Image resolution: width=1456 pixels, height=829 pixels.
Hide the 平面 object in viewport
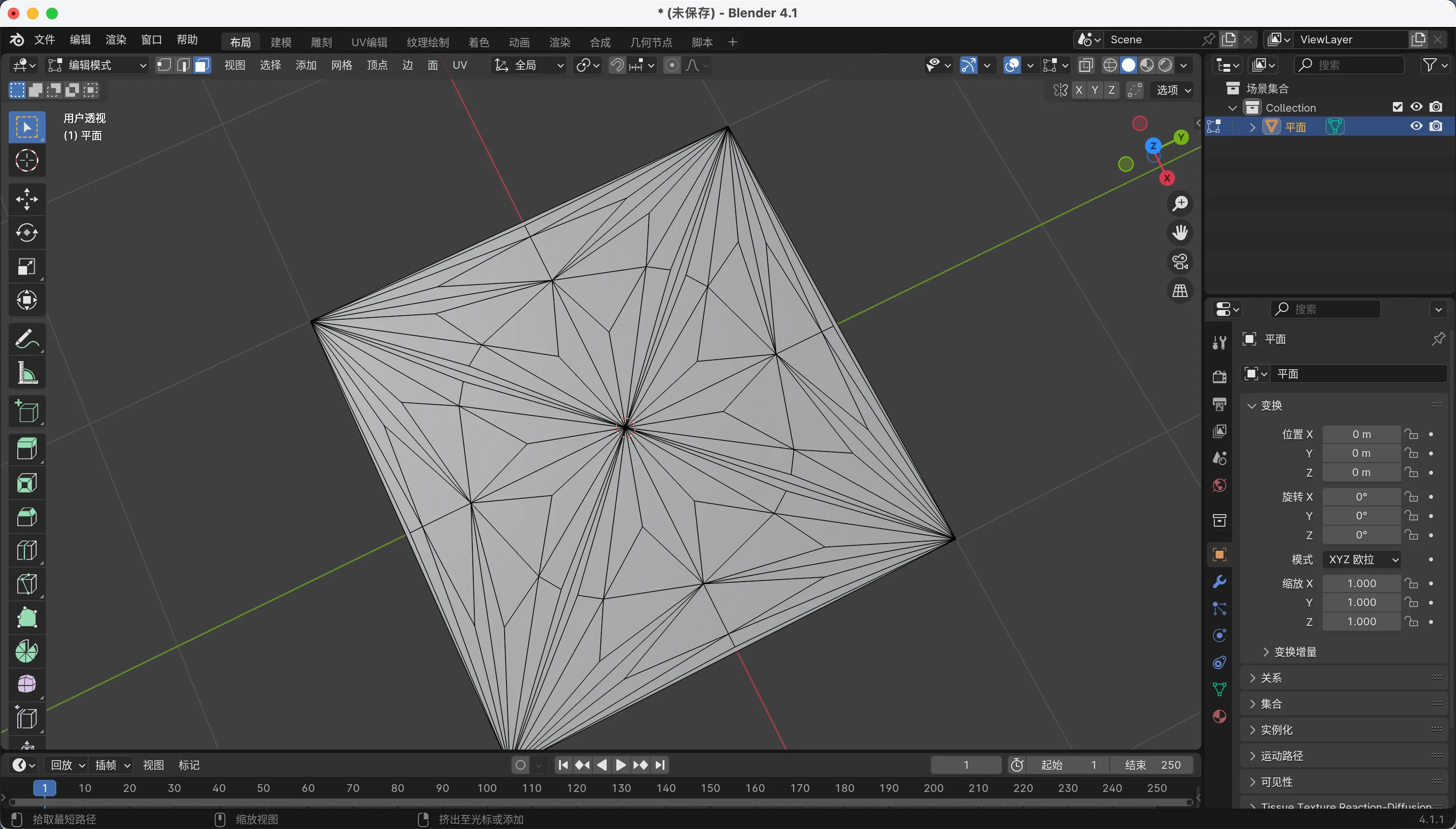click(x=1416, y=127)
